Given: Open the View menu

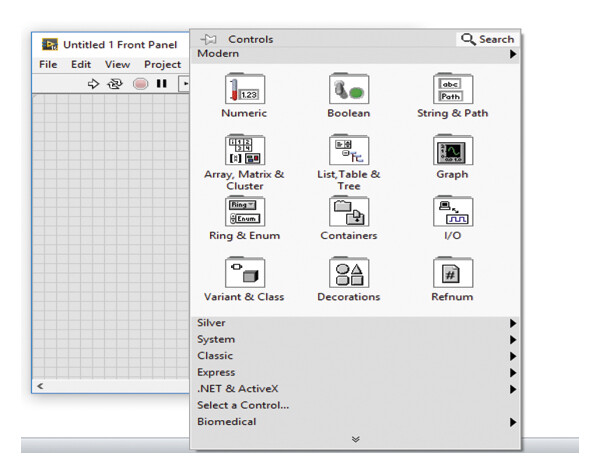Looking at the screenshot, I should (x=117, y=64).
